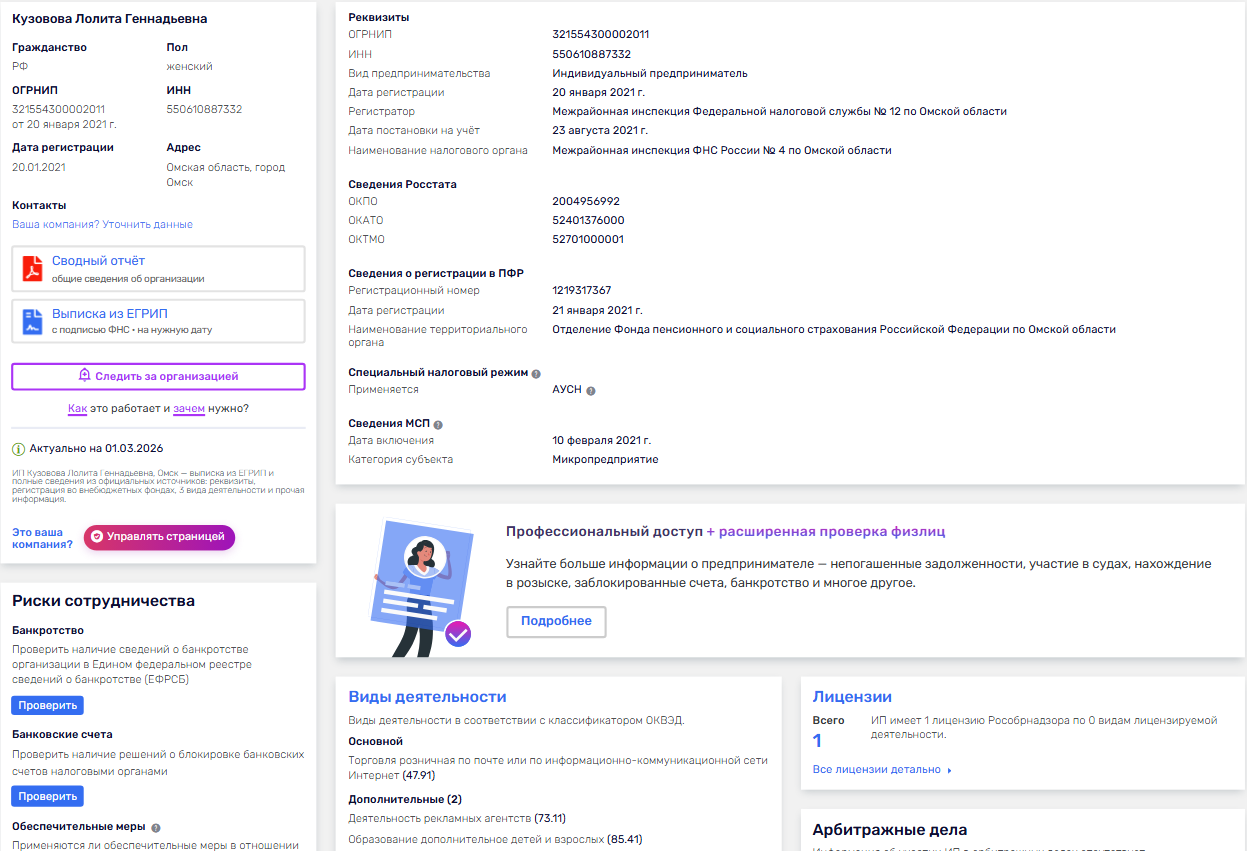Image resolution: width=1247 pixels, height=851 pixels.
Task: Click the bell icon inside Следить за организацией
Action: (x=85, y=376)
